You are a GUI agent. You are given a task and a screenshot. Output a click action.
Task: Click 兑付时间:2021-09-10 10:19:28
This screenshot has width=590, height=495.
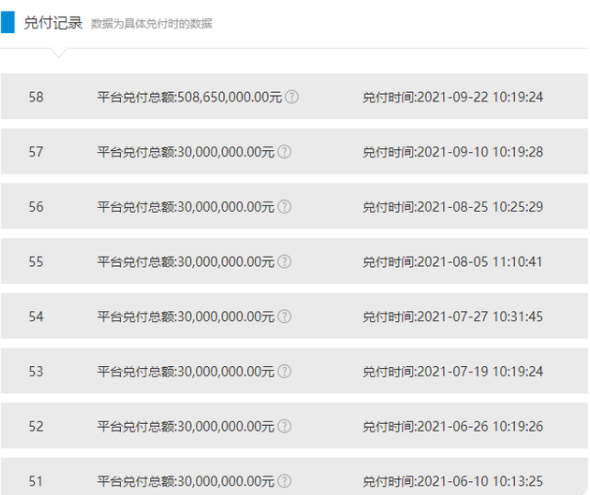(453, 152)
